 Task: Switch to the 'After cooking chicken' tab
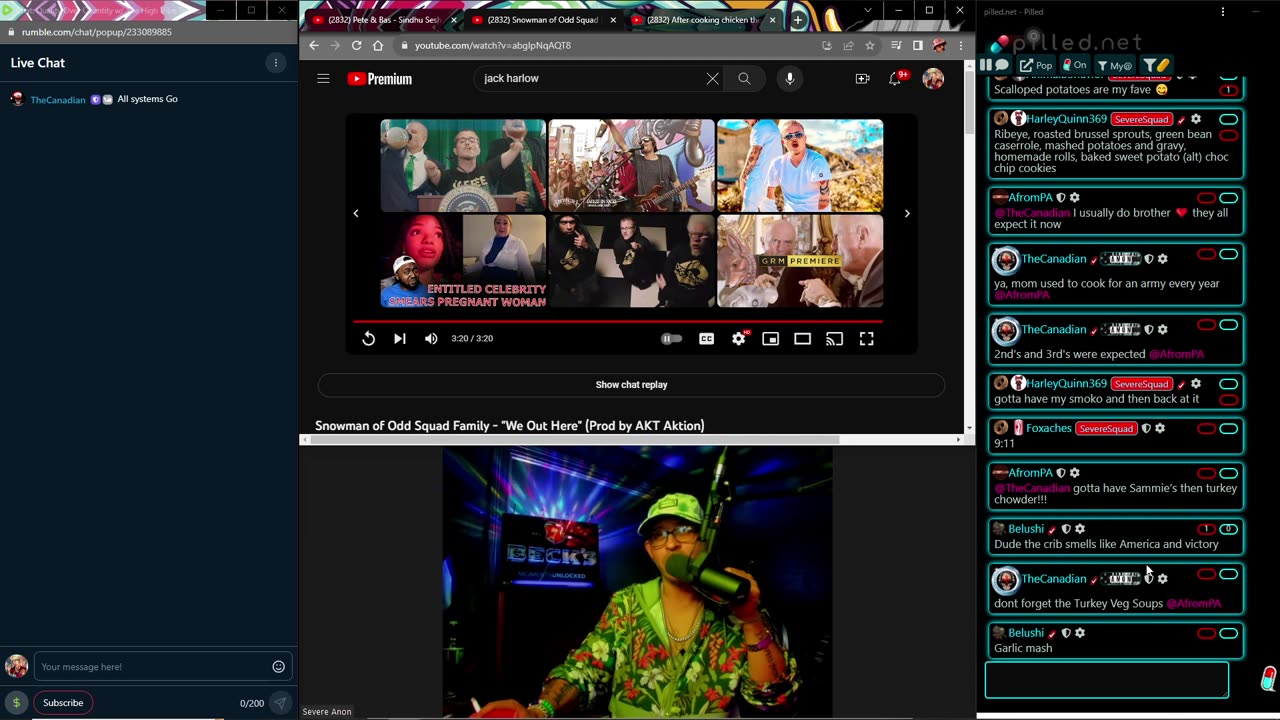click(x=703, y=20)
